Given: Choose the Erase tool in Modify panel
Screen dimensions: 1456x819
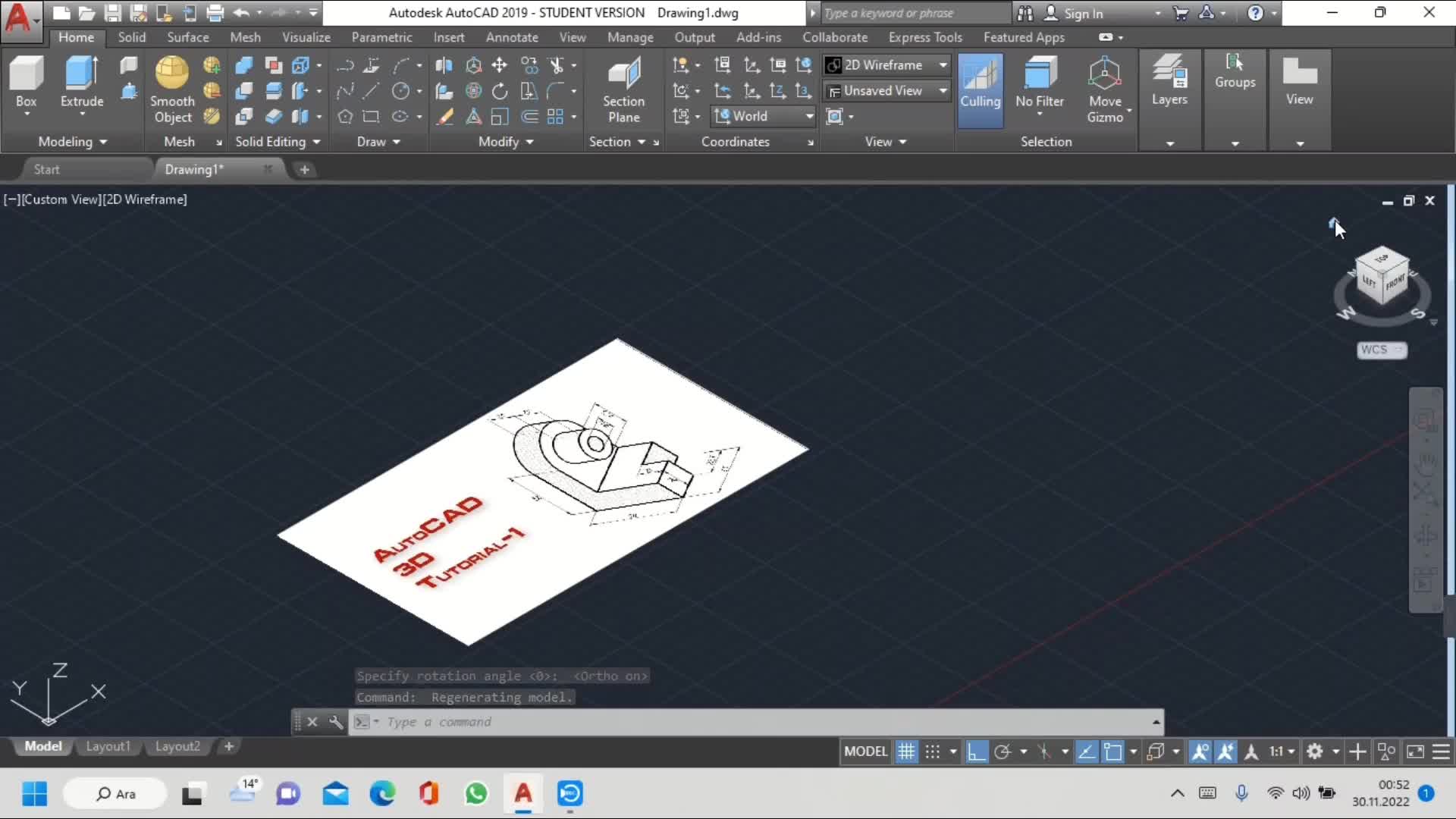Looking at the screenshot, I should [444, 117].
